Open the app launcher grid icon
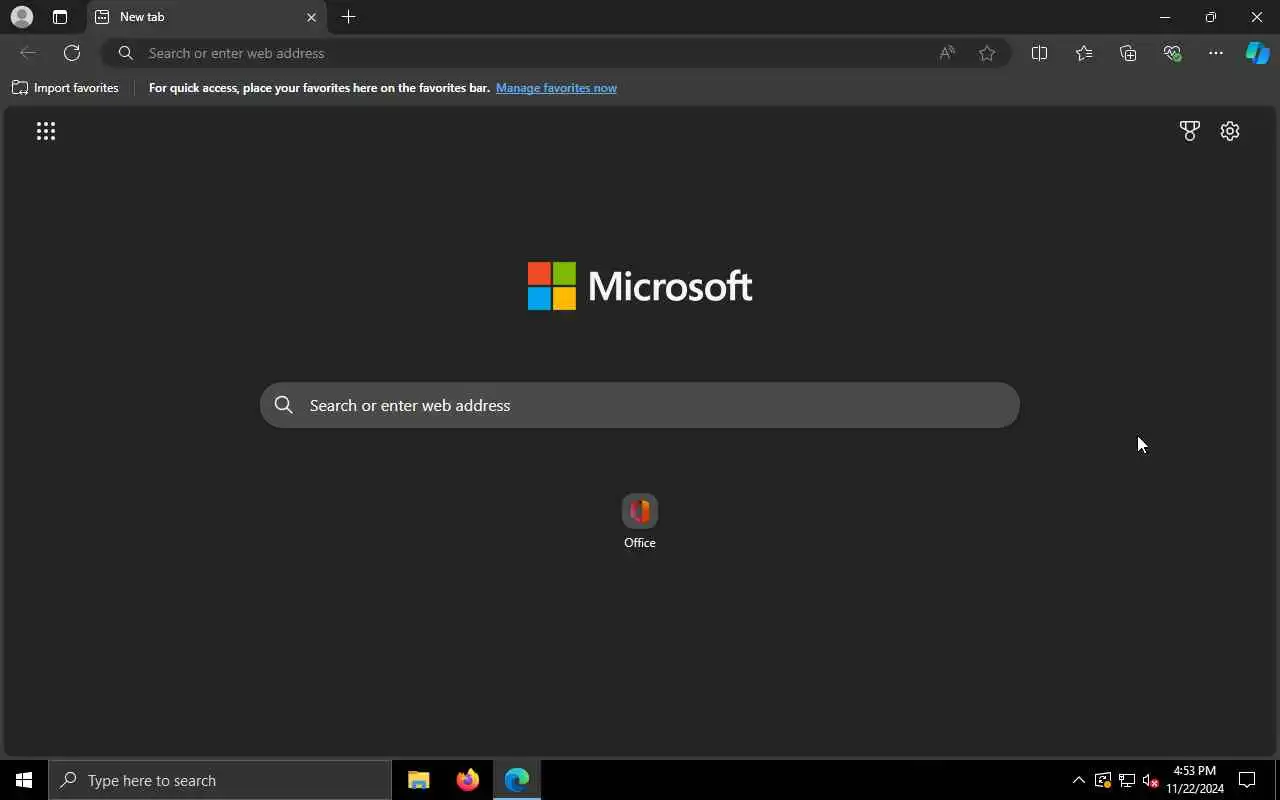 coord(46,131)
